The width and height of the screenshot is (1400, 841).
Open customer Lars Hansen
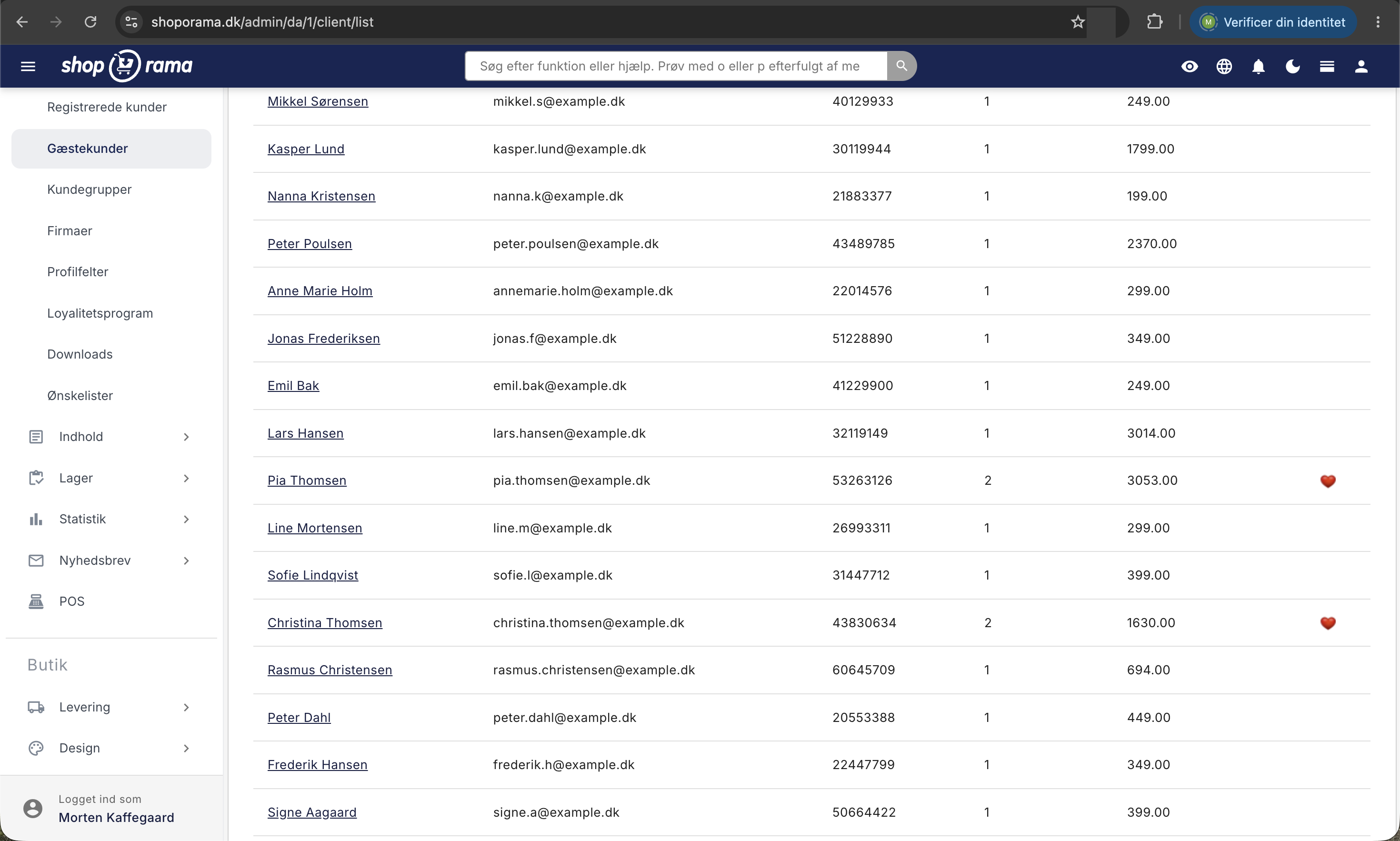pos(305,433)
